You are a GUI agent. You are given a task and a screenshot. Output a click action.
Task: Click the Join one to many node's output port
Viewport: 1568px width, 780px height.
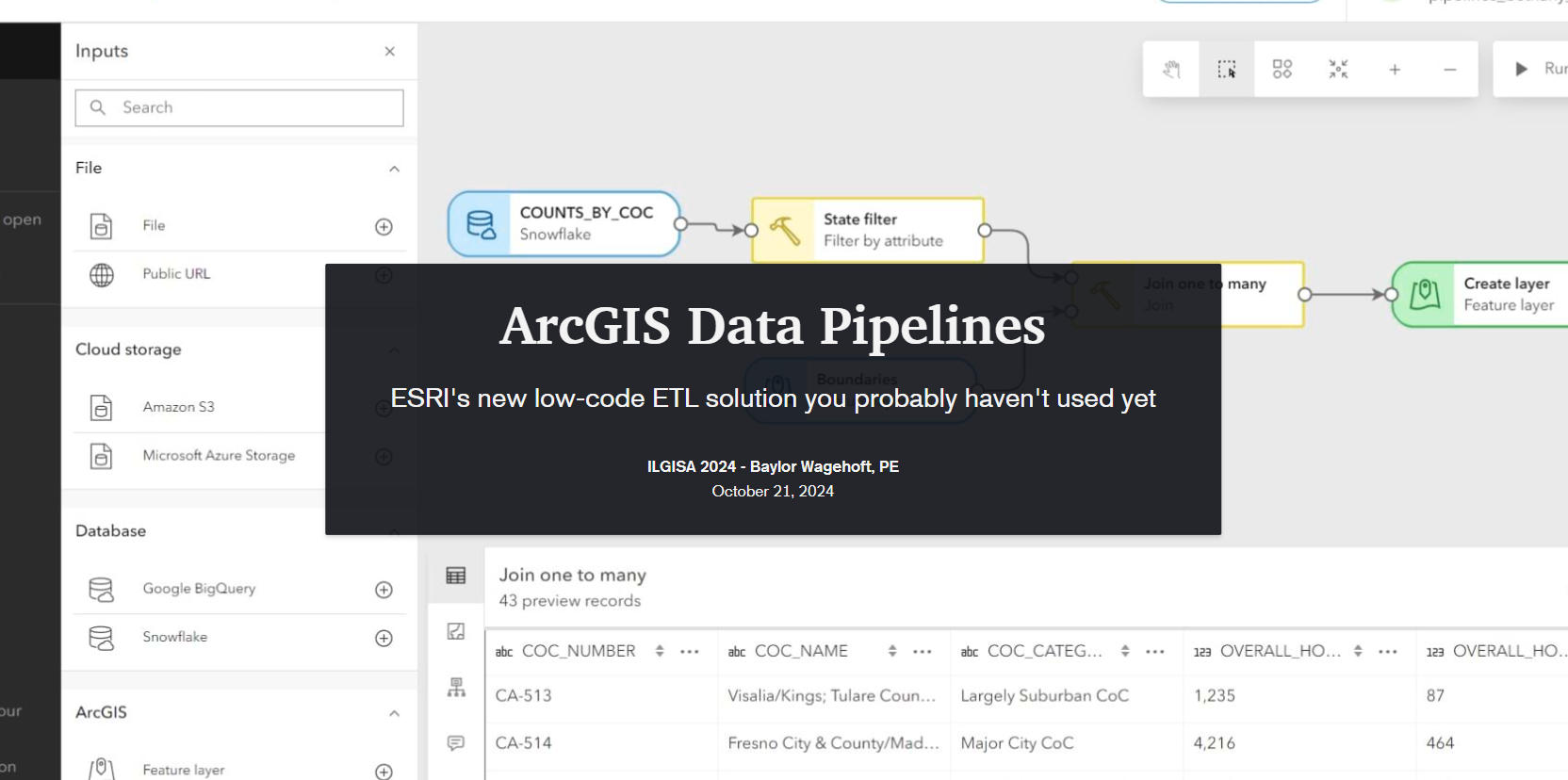pos(1304,295)
